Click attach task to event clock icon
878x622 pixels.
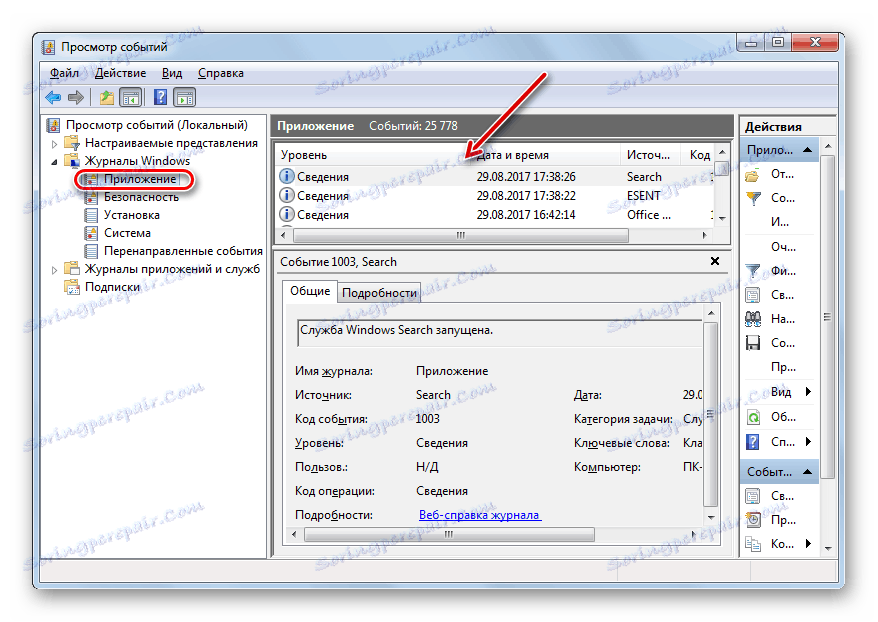click(753, 520)
